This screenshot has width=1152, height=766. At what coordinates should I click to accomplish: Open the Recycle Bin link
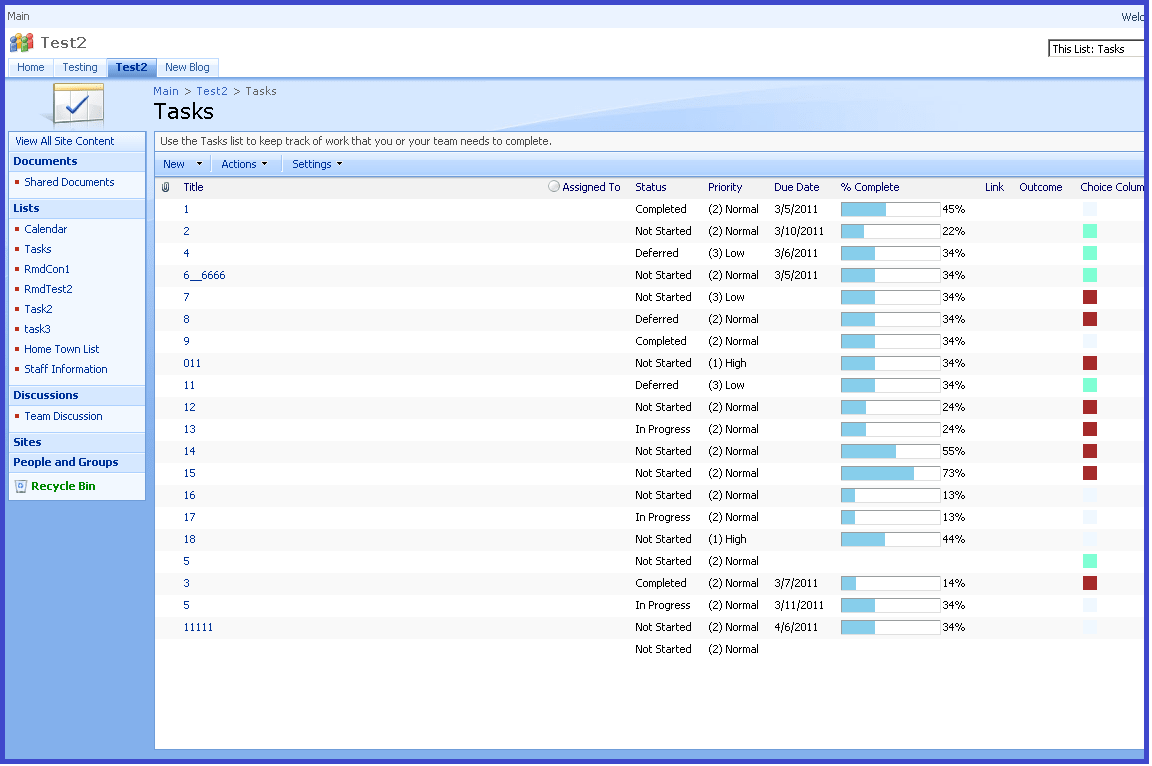pos(63,486)
